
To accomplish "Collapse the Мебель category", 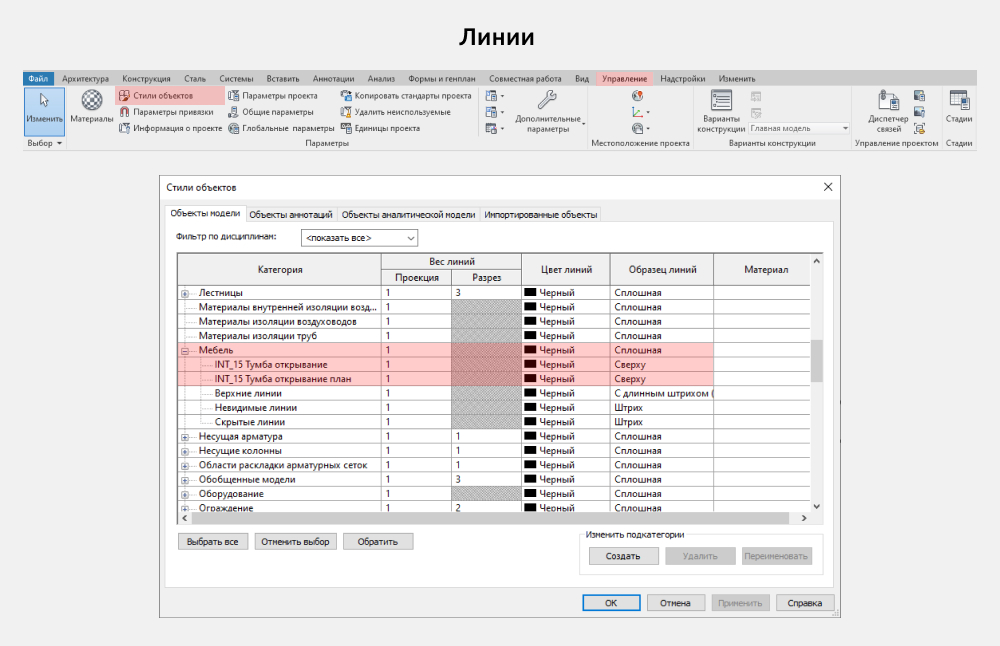I will tap(185, 351).
